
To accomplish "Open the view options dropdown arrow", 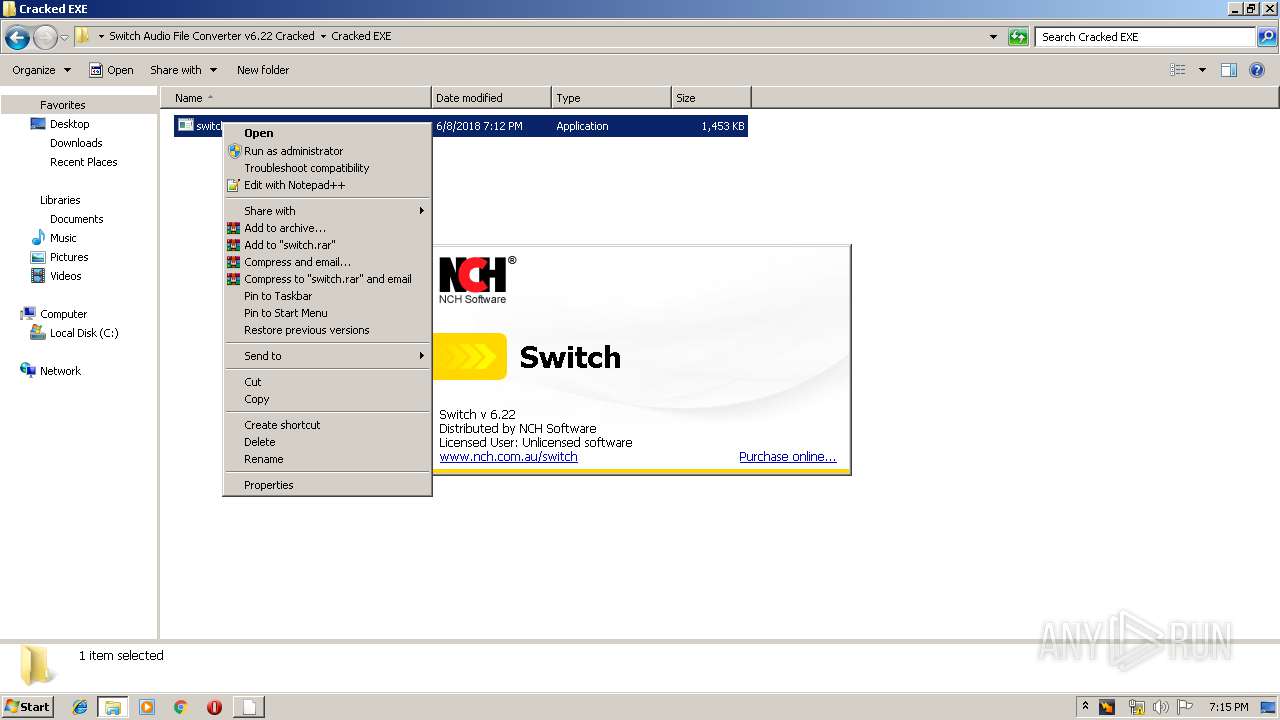I will tap(1202, 70).
